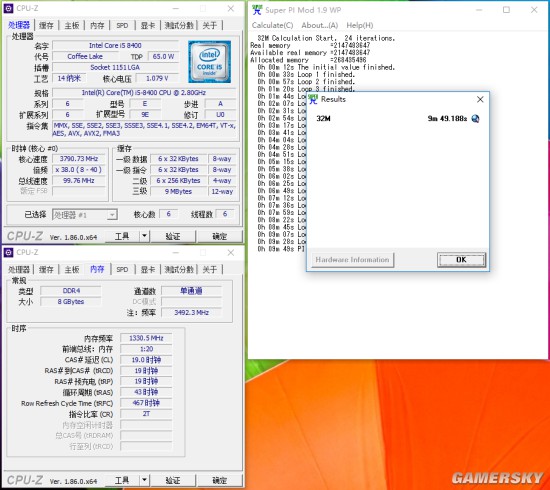Click the Hardware Information button
The width and height of the screenshot is (550, 490).
pos(353,260)
